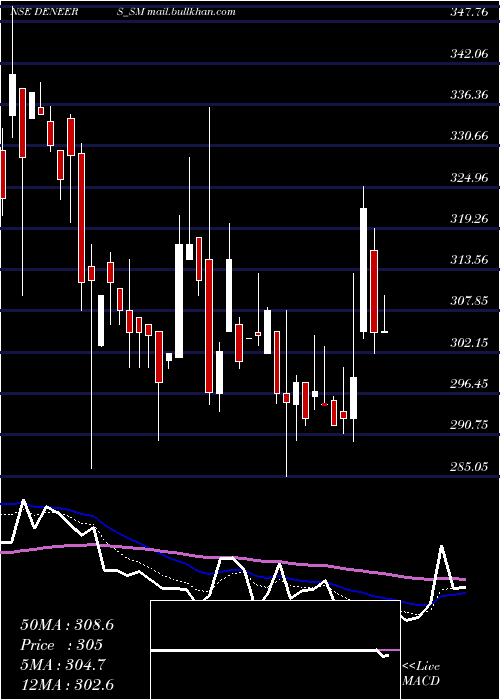Click the 319.26 price axis label
This screenshot has width=500, height=700.
(x=469, y=219)
